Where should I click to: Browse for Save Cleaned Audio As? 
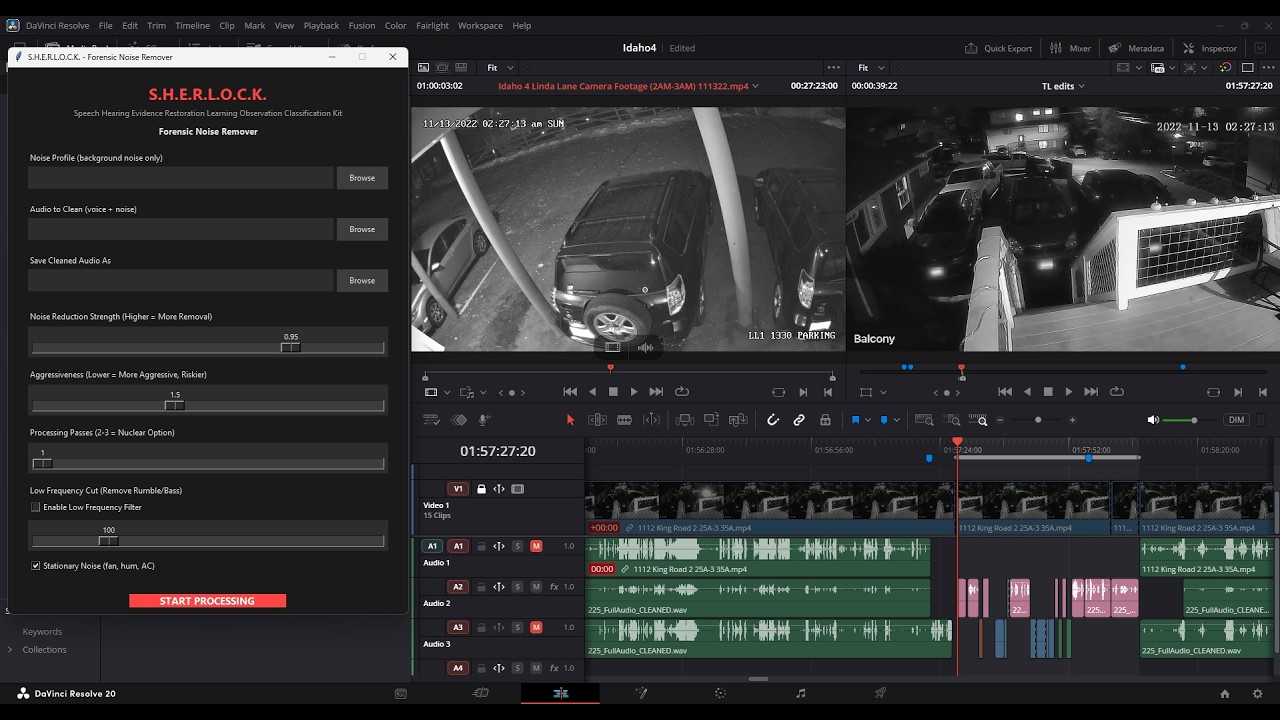[x=362, y=280]
